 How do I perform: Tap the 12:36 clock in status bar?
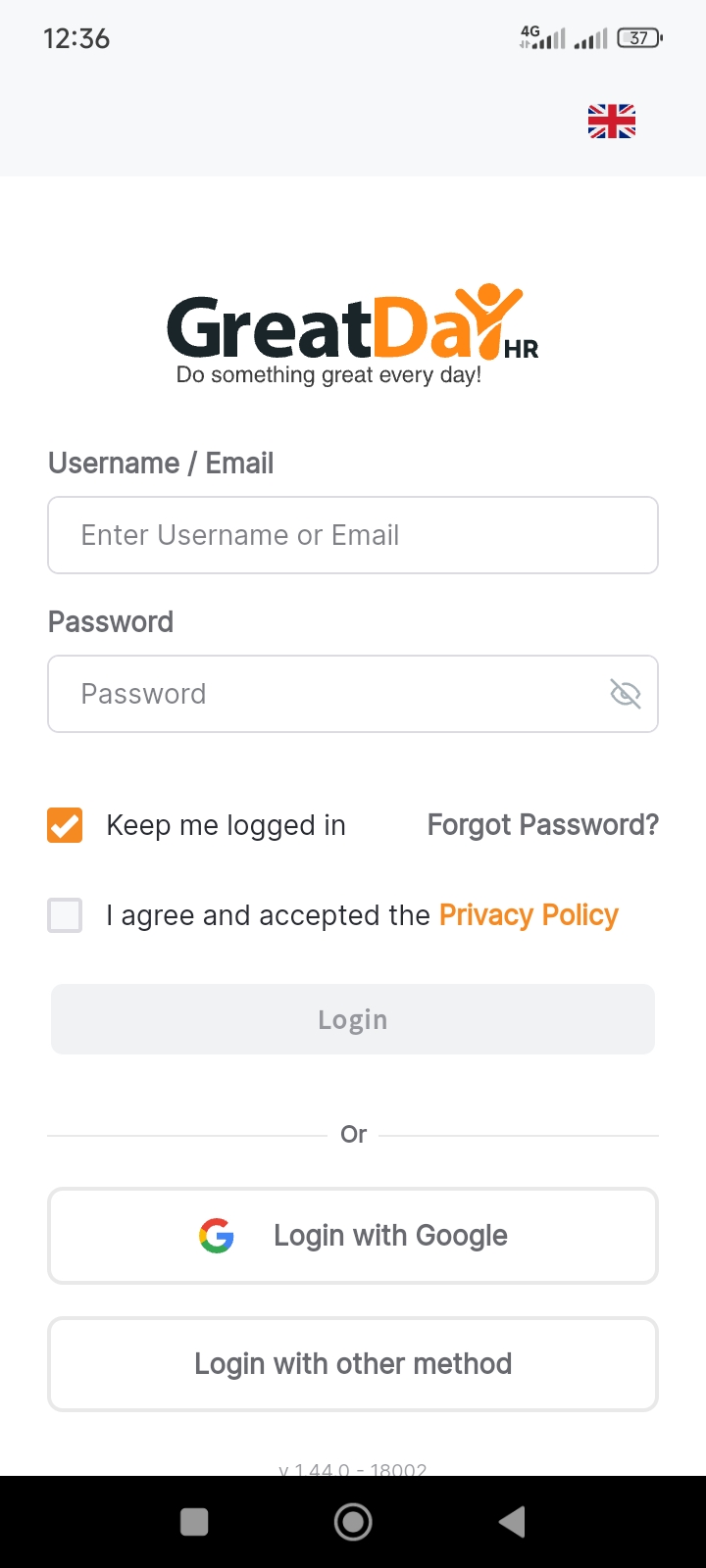pyautogui.click(x=76, y=39)
